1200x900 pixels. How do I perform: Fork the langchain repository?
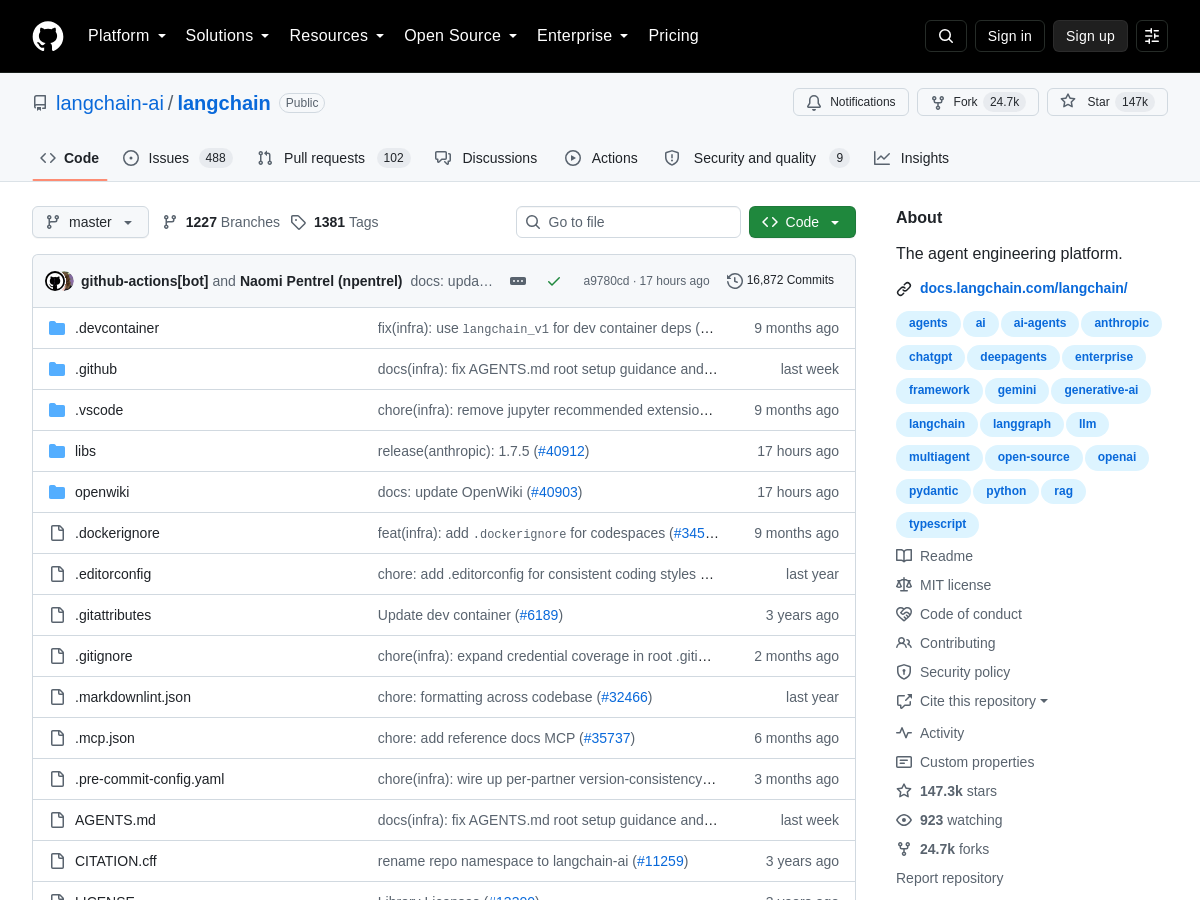click(x=978, y=102)
